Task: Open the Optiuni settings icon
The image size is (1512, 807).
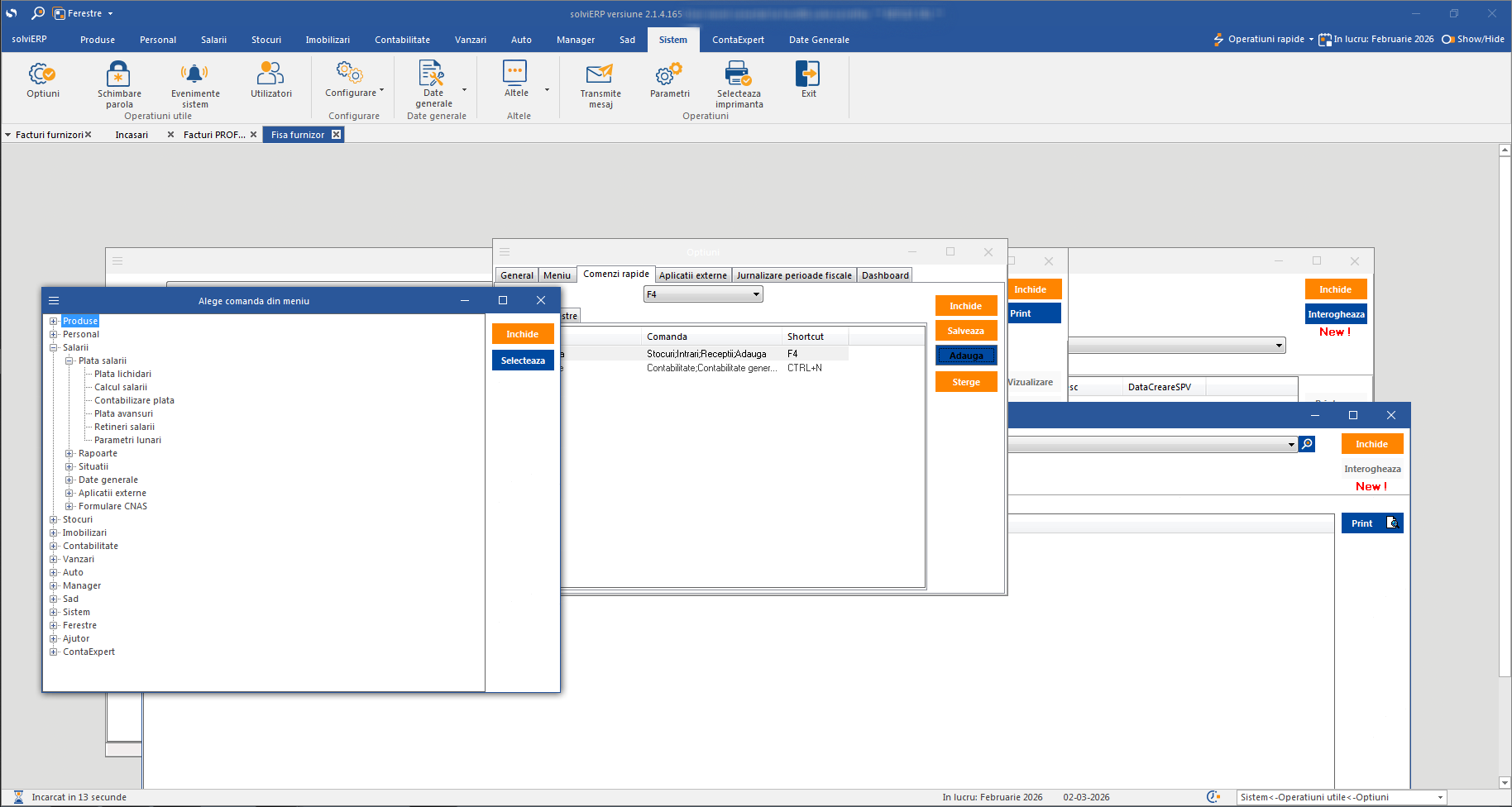Action: [x=43, y=75]
